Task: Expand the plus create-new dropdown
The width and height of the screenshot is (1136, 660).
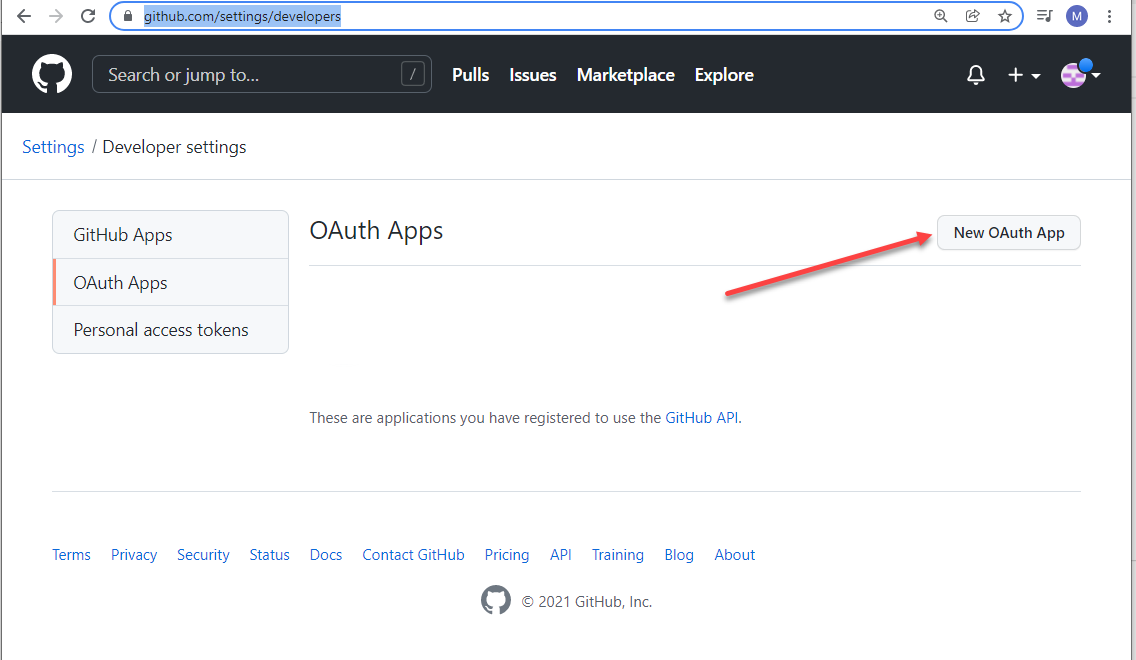Action: (1023, 75)
